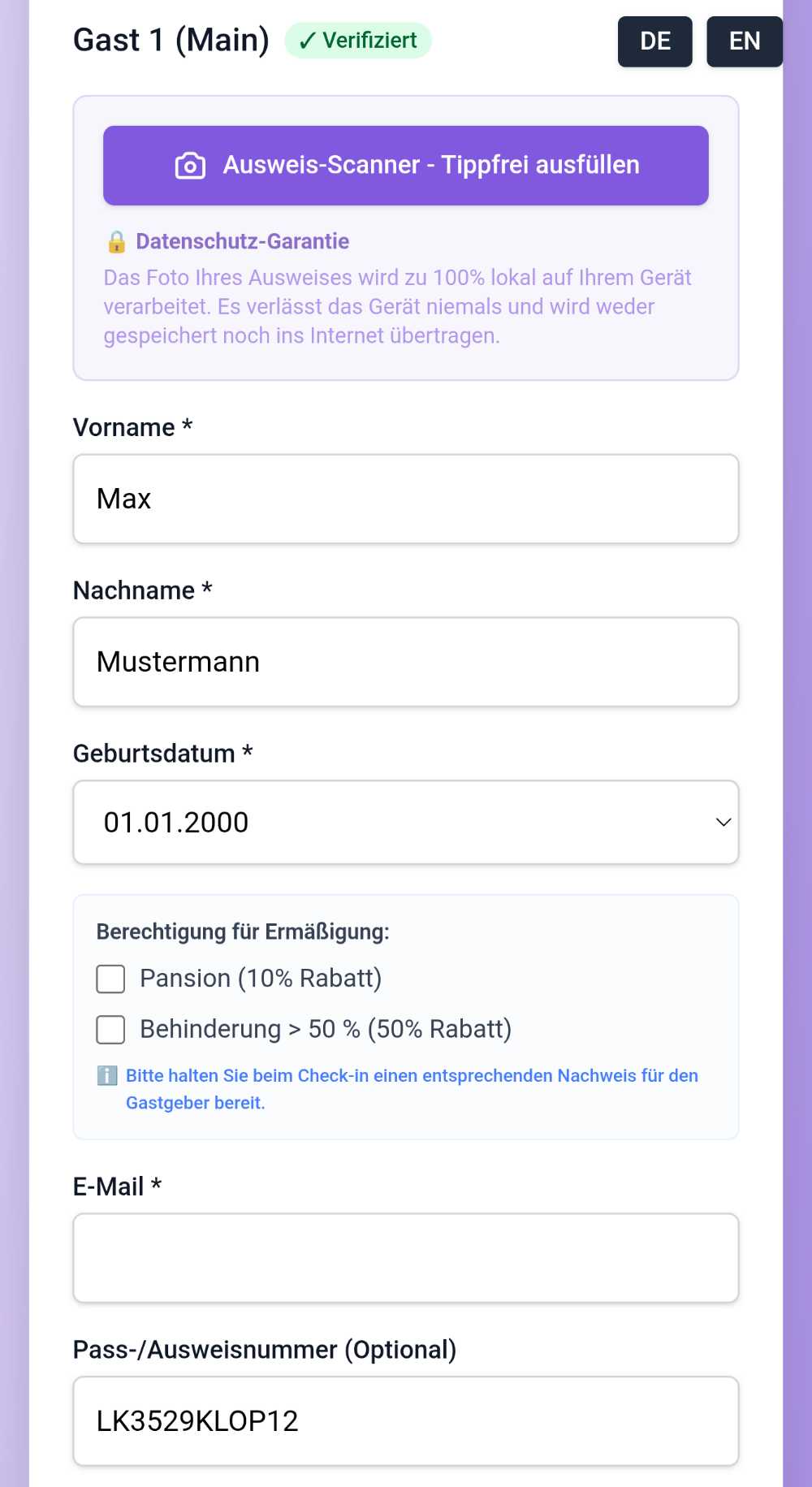Screen dimensions: 812x1487
Task: Select the 01.01.2000 birthdate field
Action: (406, 822)
